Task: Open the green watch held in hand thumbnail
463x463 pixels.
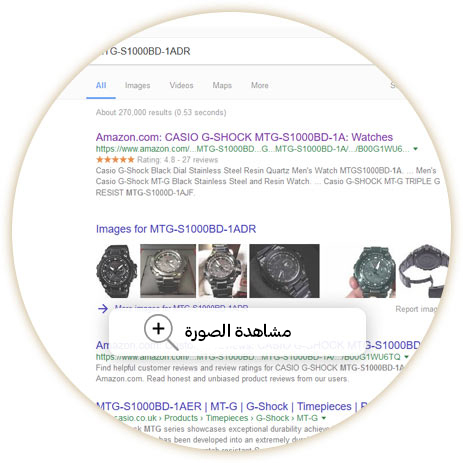Action: [x=370, y=271]
